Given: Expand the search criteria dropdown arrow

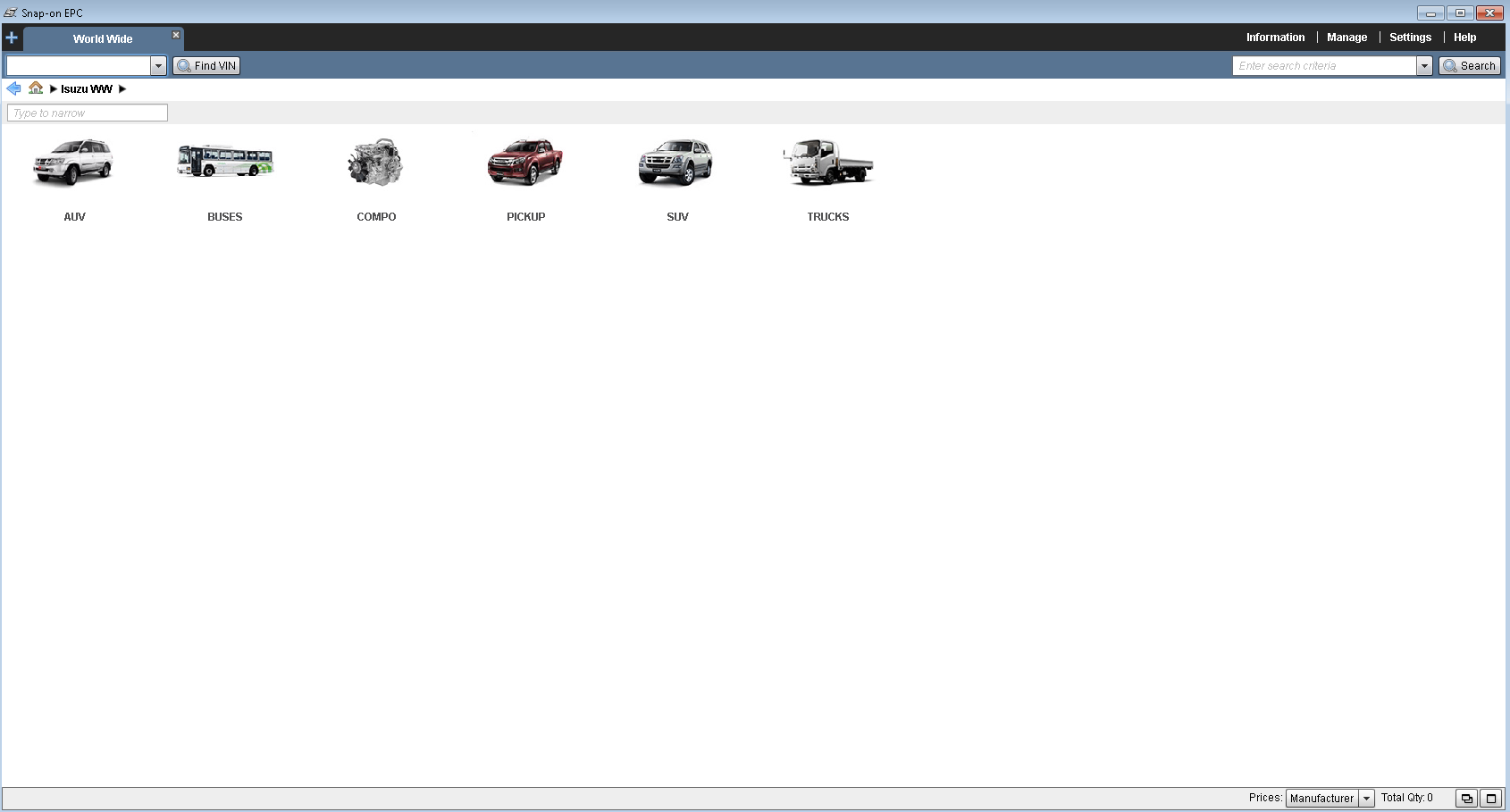Looking at the screenshot, I should (x=1424, y=66).
